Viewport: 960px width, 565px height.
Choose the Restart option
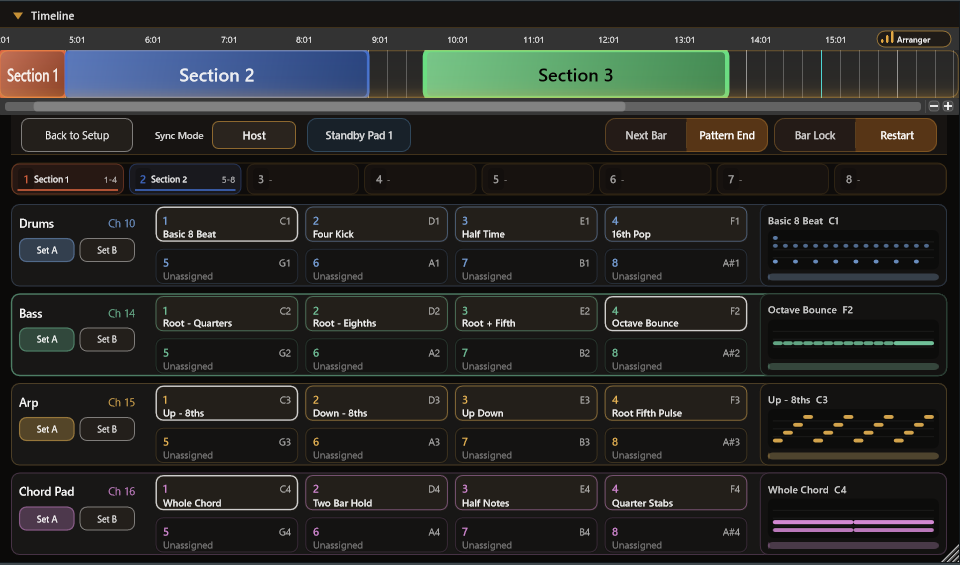coord(896,135)
